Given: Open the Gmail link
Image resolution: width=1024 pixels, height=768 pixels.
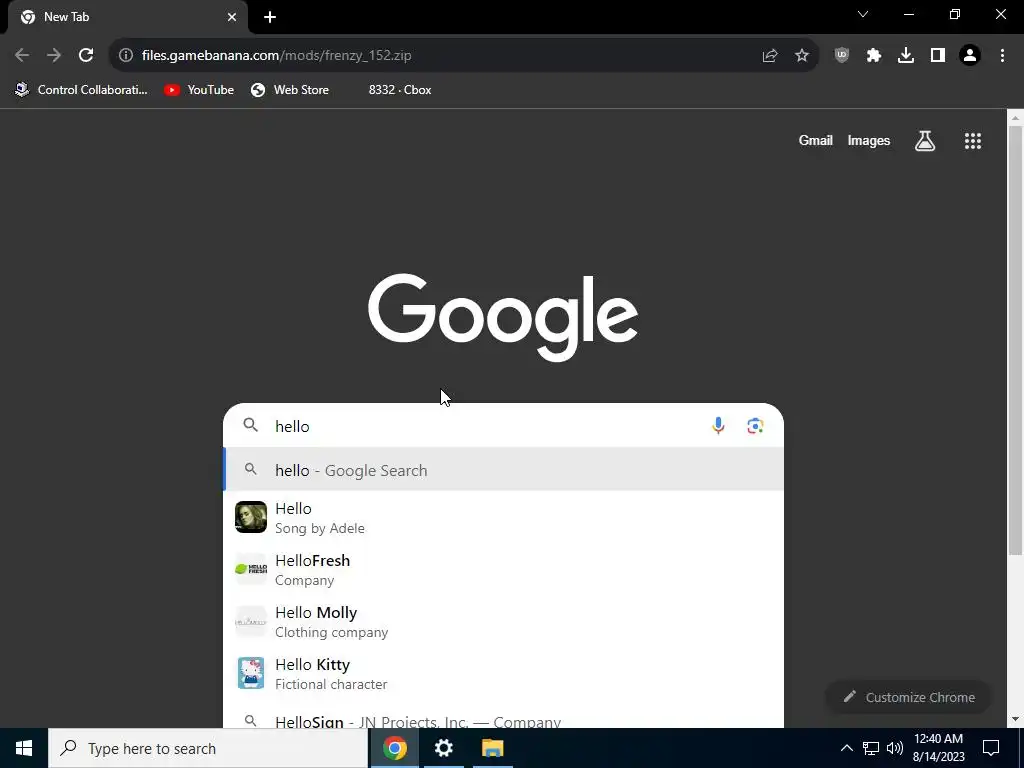Looking at the screenshot, I should point(816,140).
